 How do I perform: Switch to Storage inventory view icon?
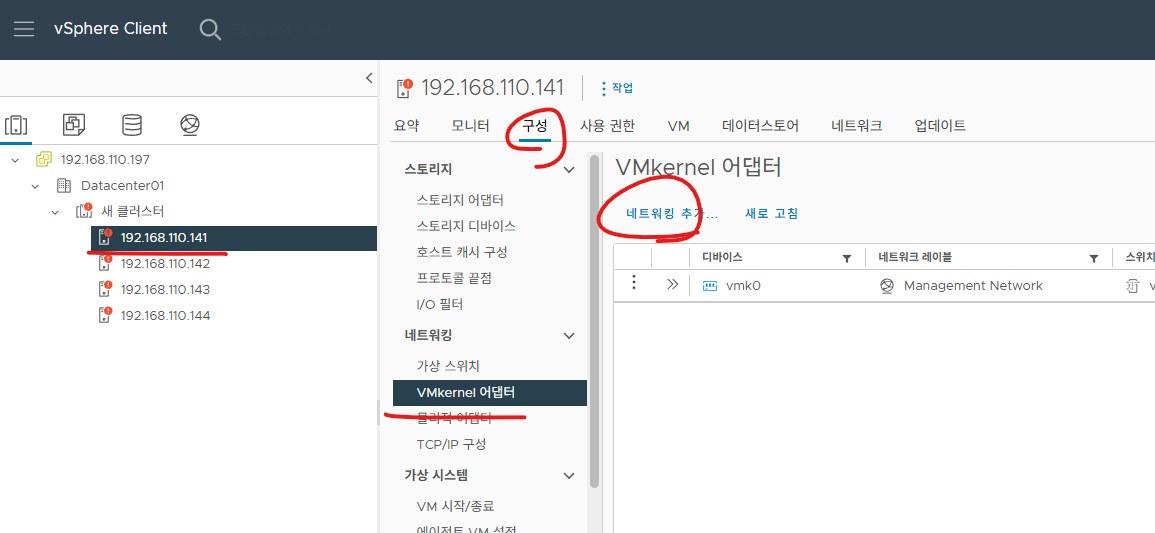pyautogui.click(x=132, y=125)
